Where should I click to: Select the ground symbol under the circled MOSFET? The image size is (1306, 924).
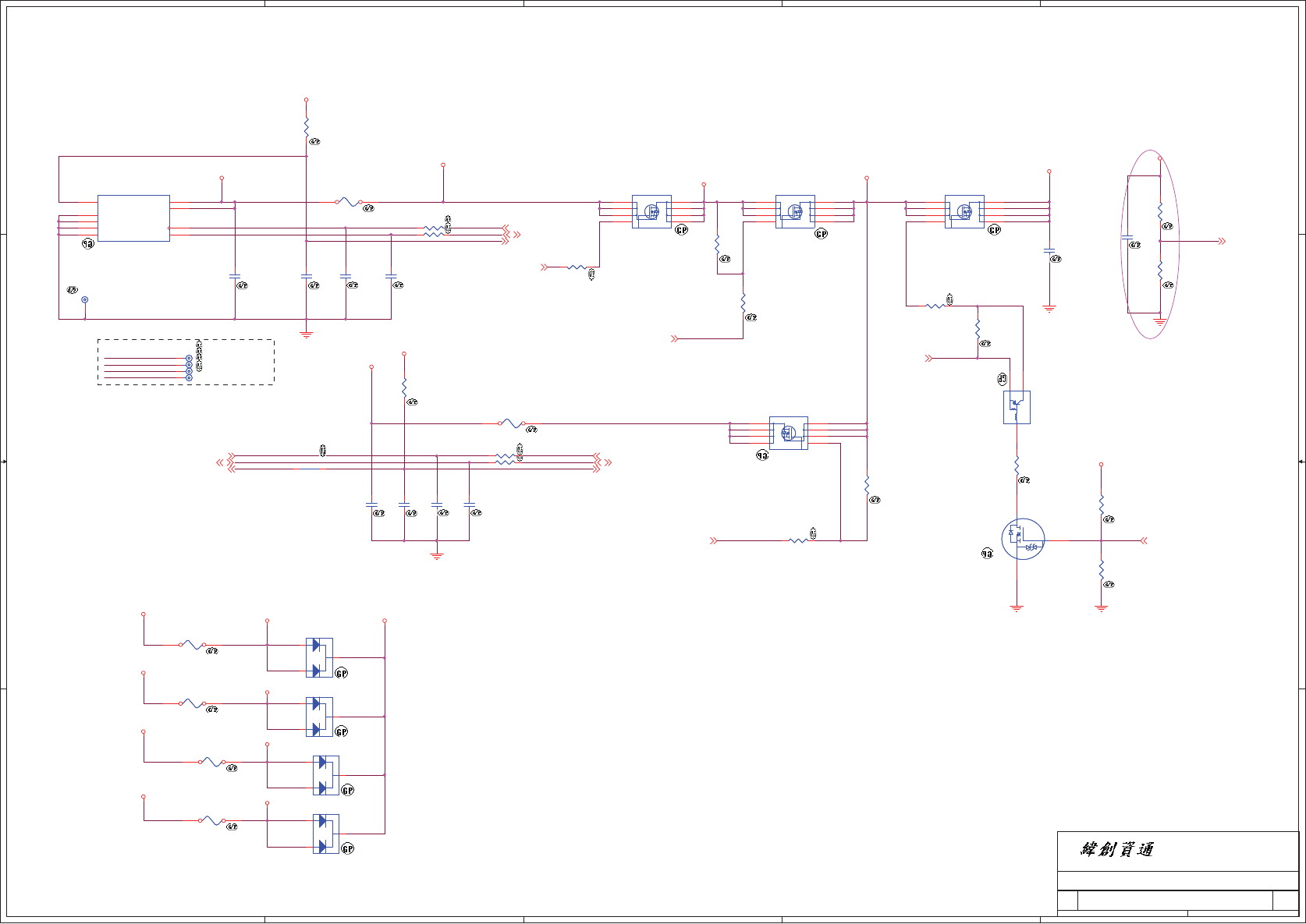tap(1017, 608)
